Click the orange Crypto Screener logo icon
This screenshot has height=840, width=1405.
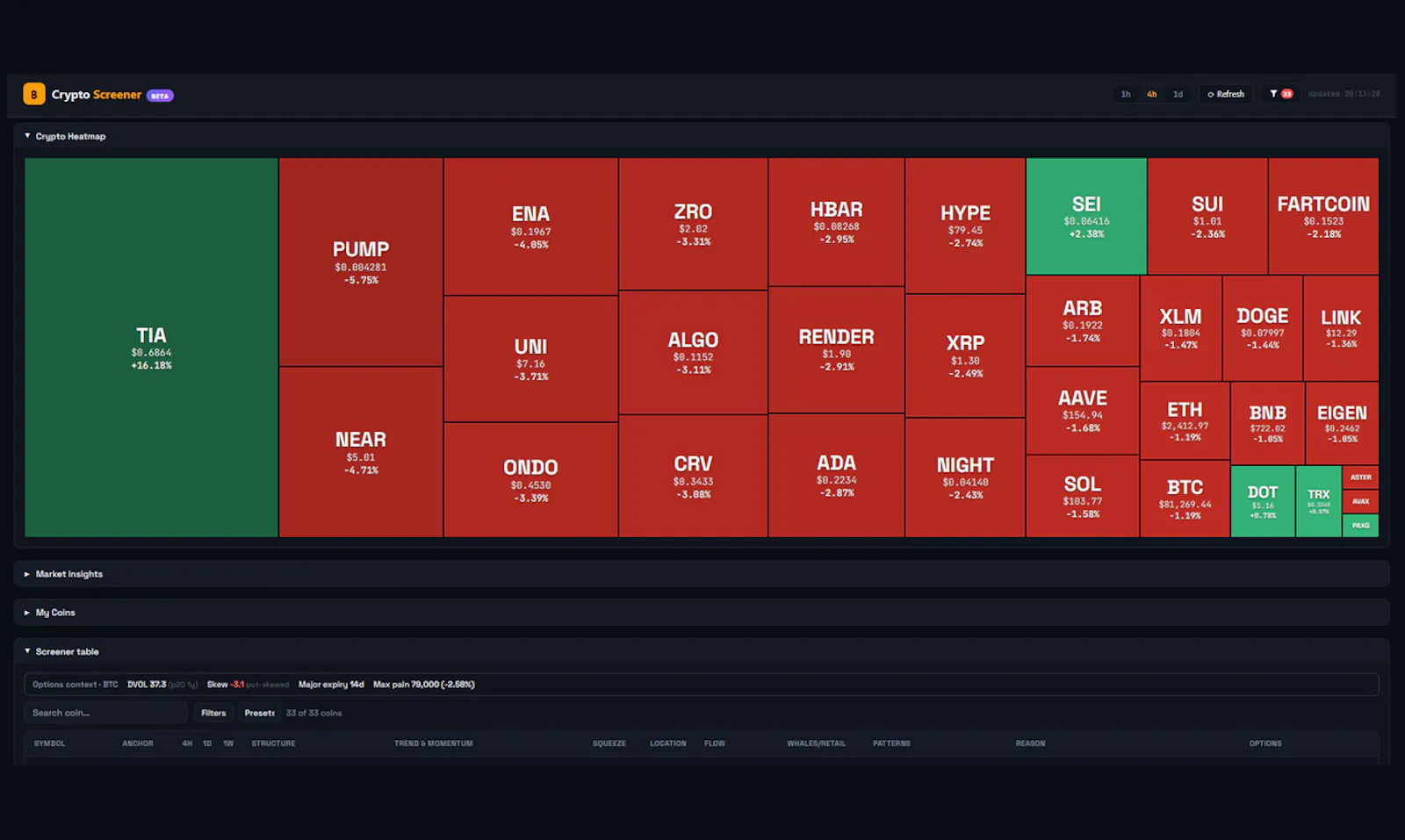coord(34,94)
